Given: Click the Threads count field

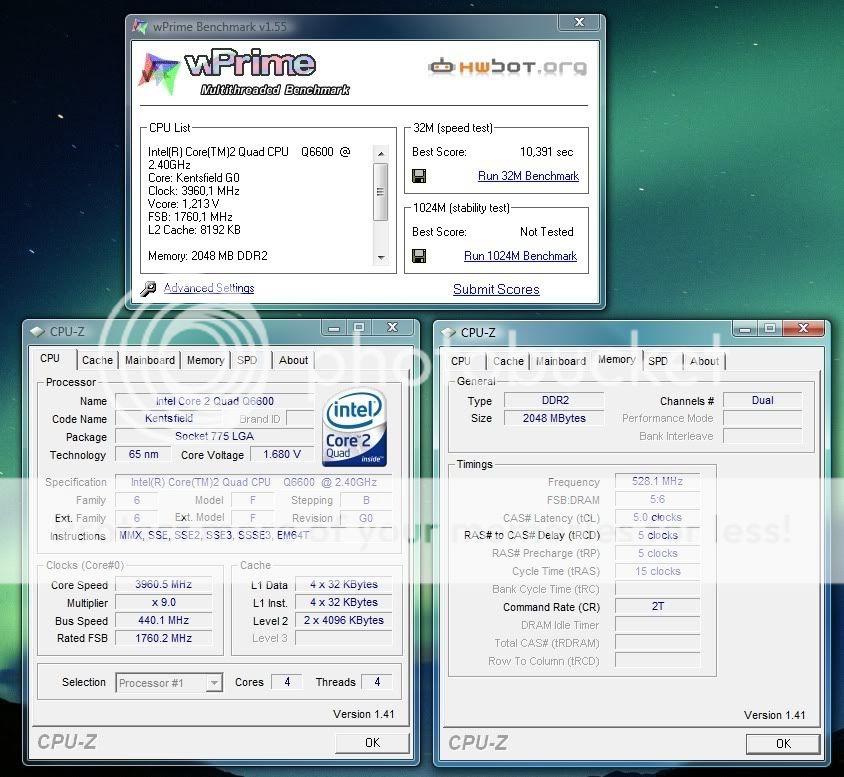Looking at the screenshot, I should [x=377, y=682].
